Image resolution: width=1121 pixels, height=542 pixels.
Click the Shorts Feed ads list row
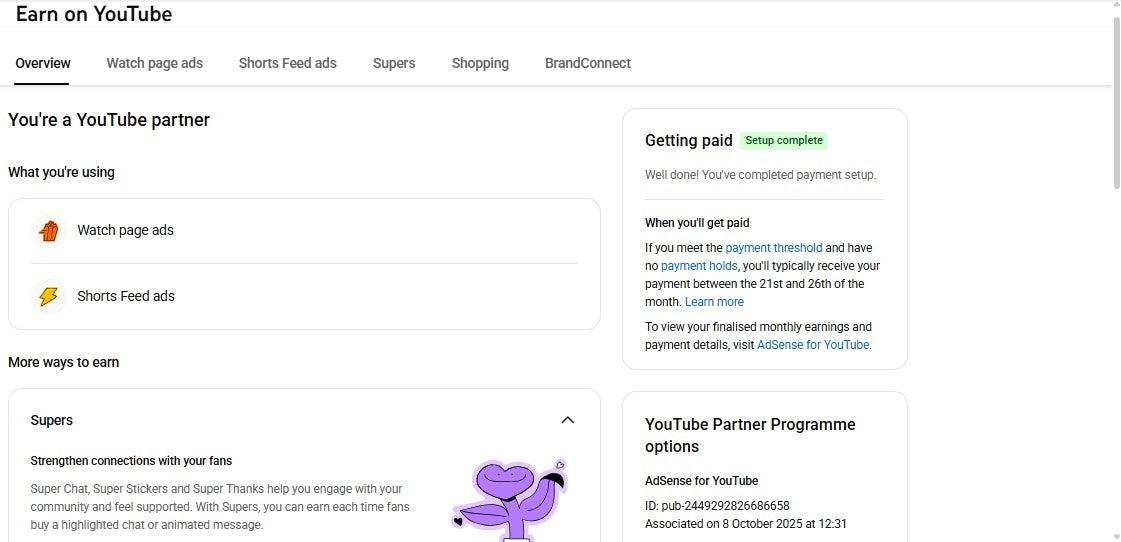point(304,297)
